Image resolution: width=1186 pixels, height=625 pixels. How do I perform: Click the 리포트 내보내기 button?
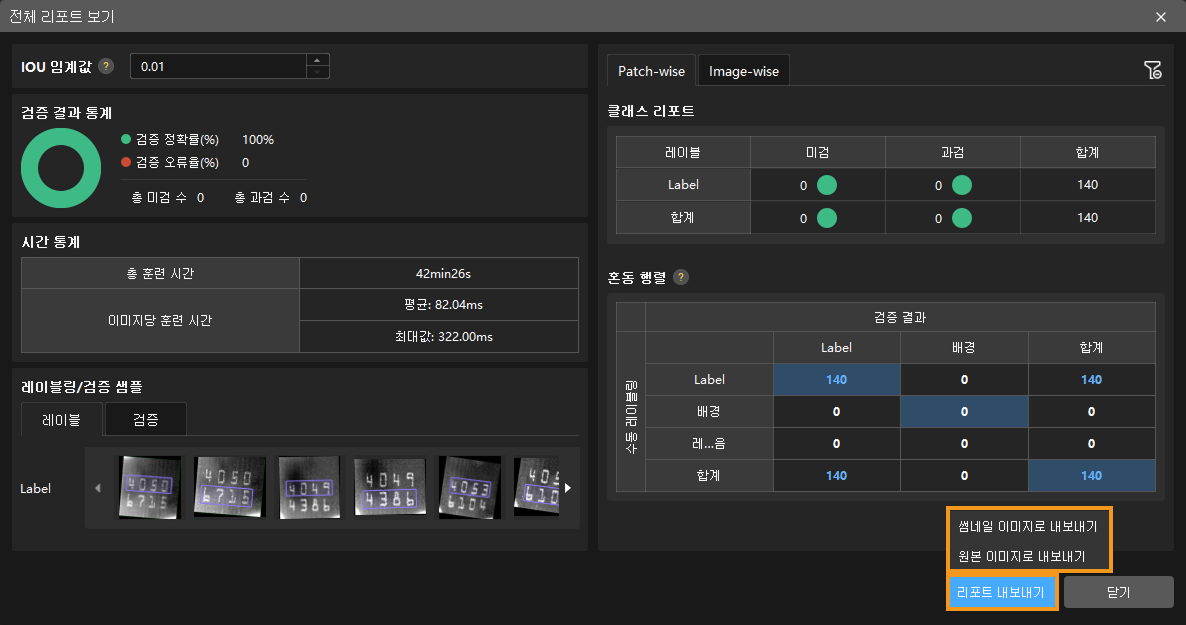click(x=1001, y=592)
